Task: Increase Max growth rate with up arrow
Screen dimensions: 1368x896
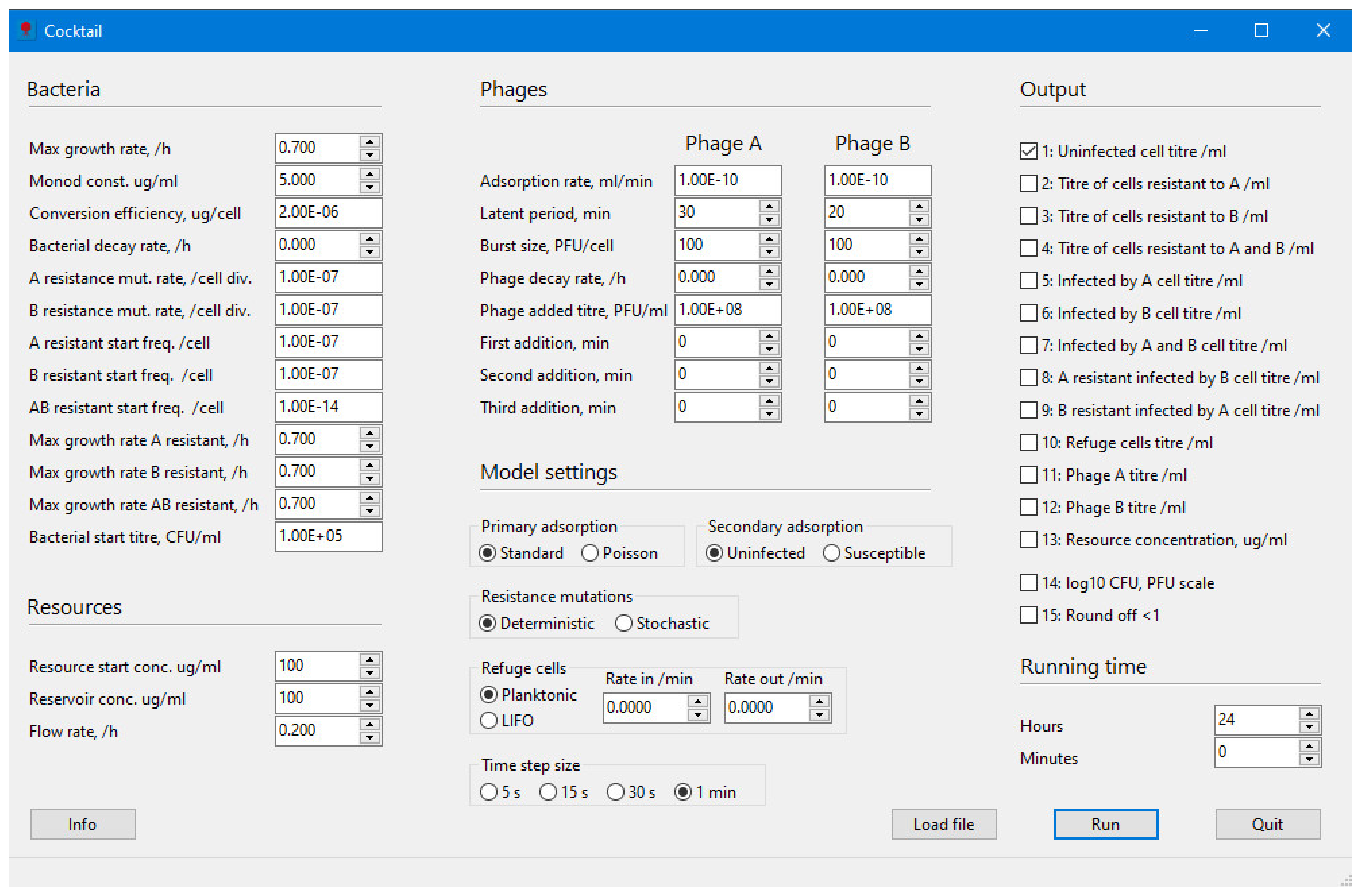Action: [x=371, y=141]
